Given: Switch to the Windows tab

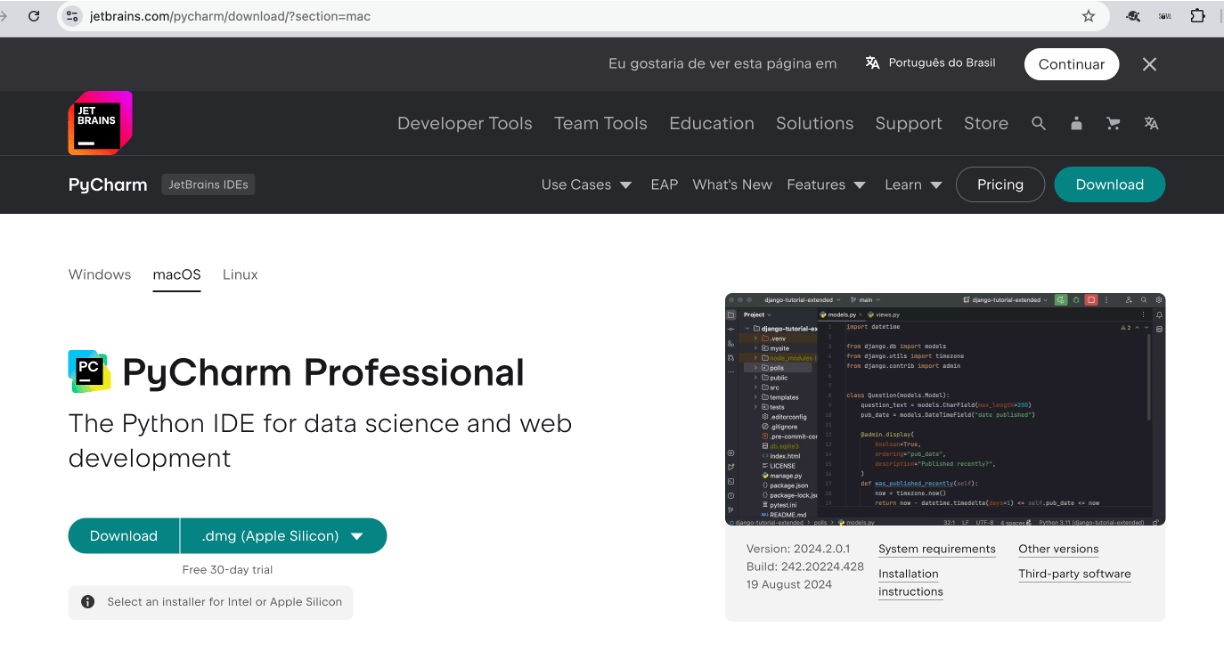Looking at the screenshot, I should (100, 275).
